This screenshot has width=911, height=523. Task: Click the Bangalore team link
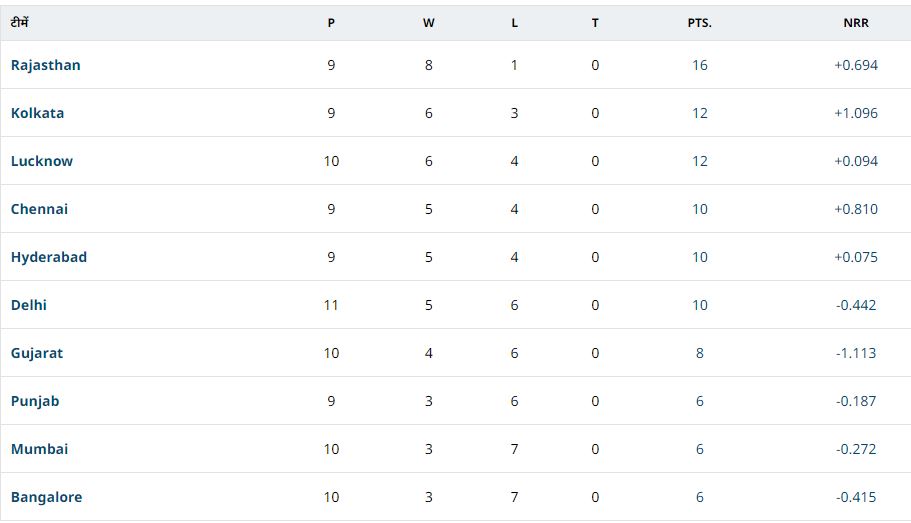click(47, 497)
